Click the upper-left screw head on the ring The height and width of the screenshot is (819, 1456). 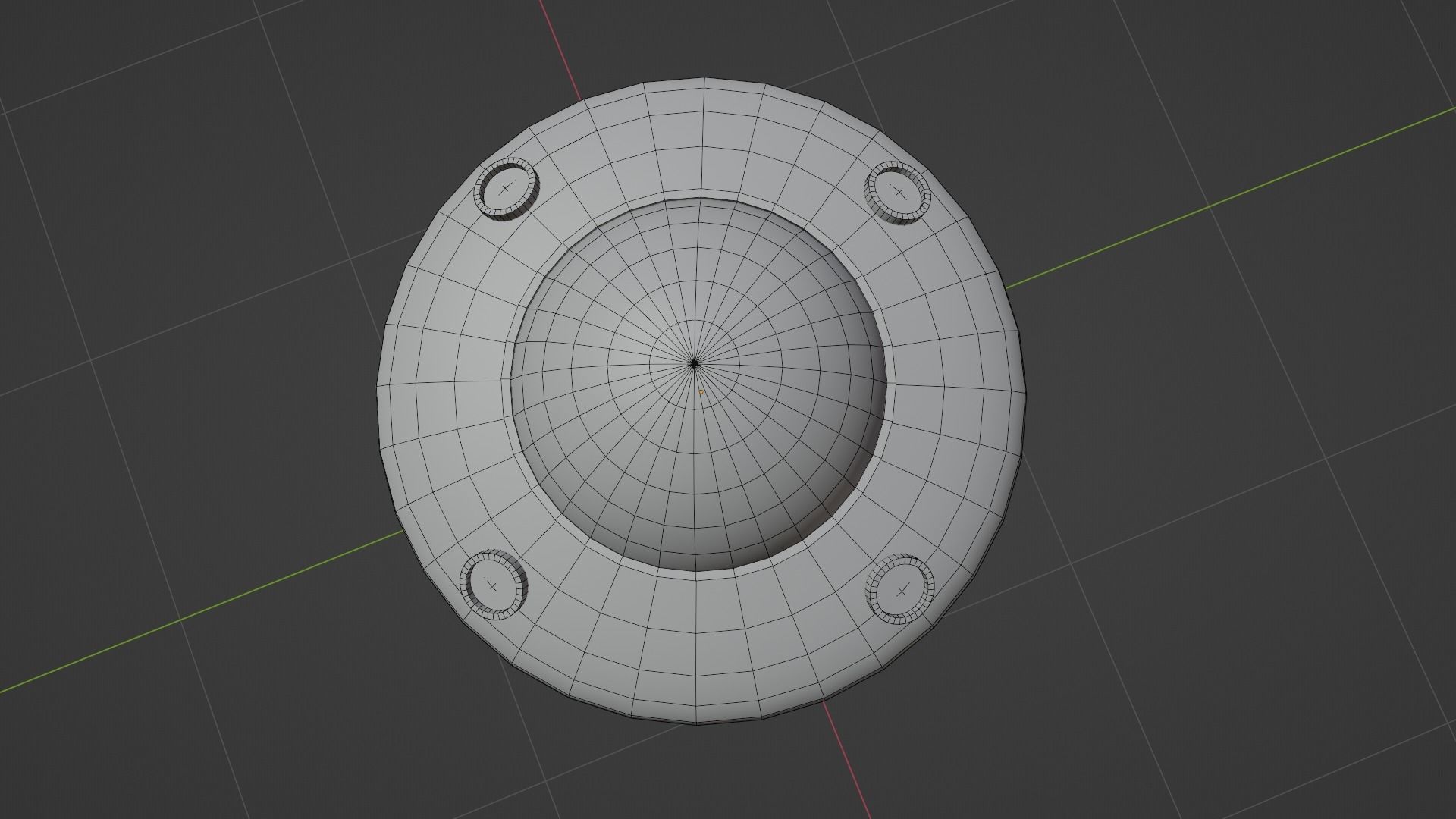pyautogui.click(x=506, y=190)
